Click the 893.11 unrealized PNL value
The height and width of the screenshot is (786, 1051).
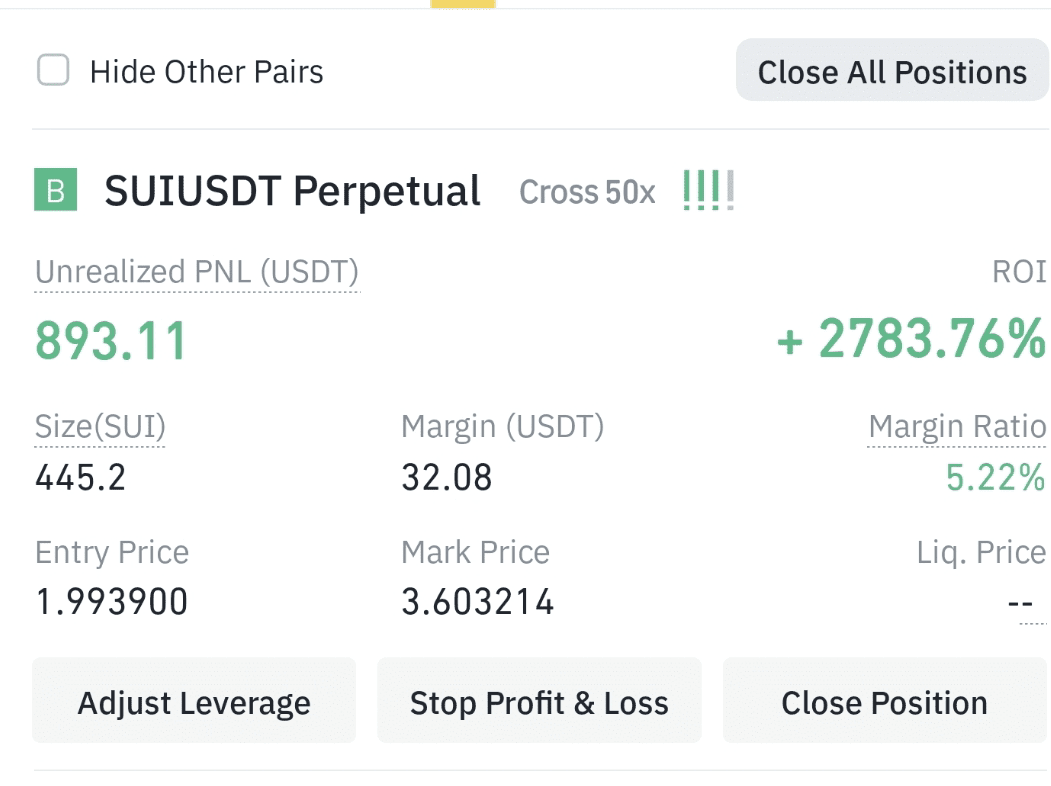coord(111,340)
